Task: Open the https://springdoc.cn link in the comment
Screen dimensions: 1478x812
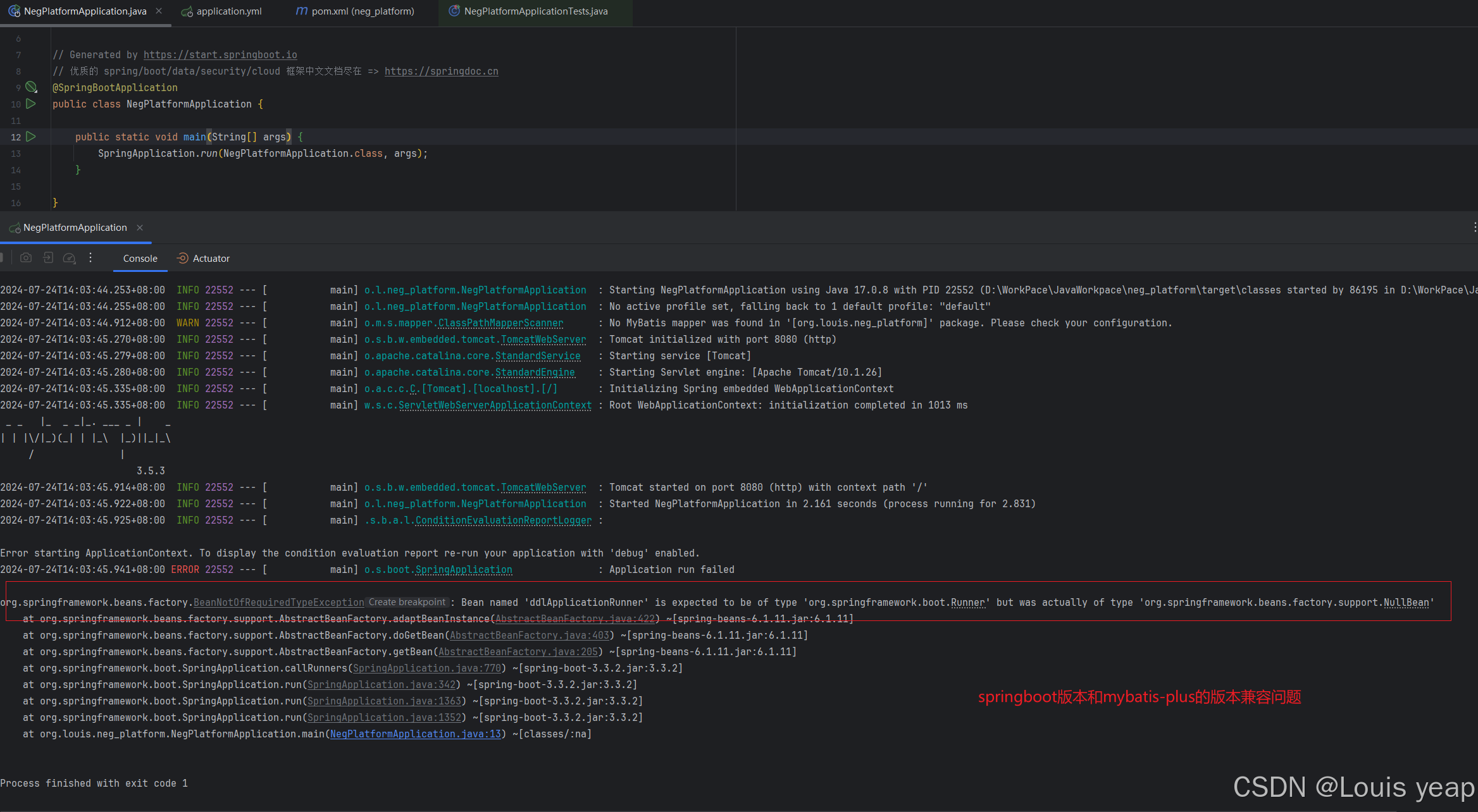Action: click(442, 71)
